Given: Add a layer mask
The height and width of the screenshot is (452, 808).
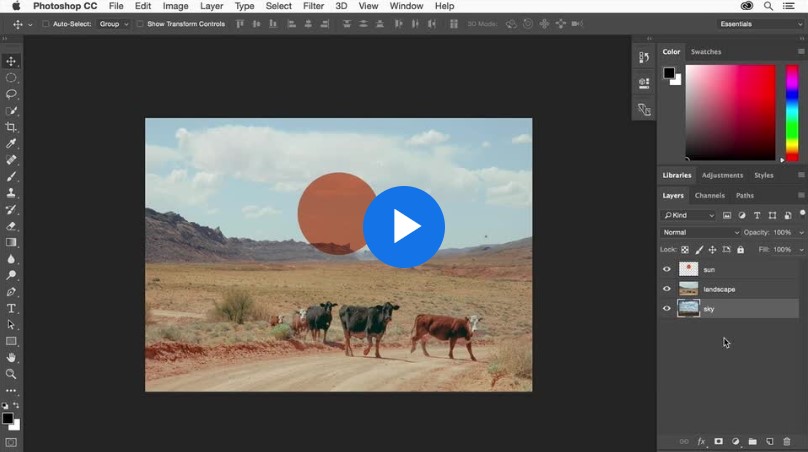Looking at the screenshot, I should click(718, 441).
